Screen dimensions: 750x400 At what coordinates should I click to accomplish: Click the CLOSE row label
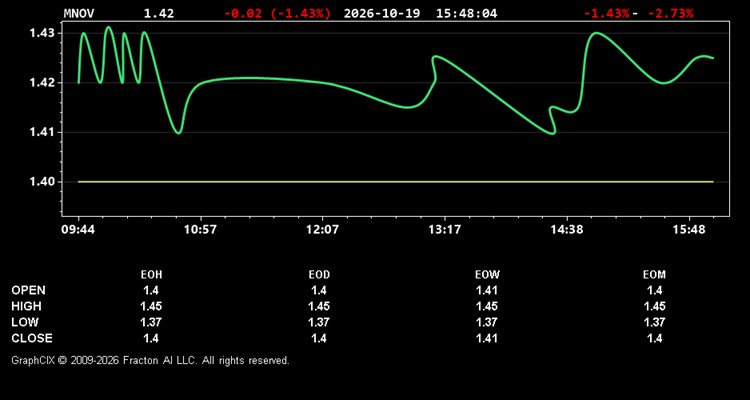[32, 338]
